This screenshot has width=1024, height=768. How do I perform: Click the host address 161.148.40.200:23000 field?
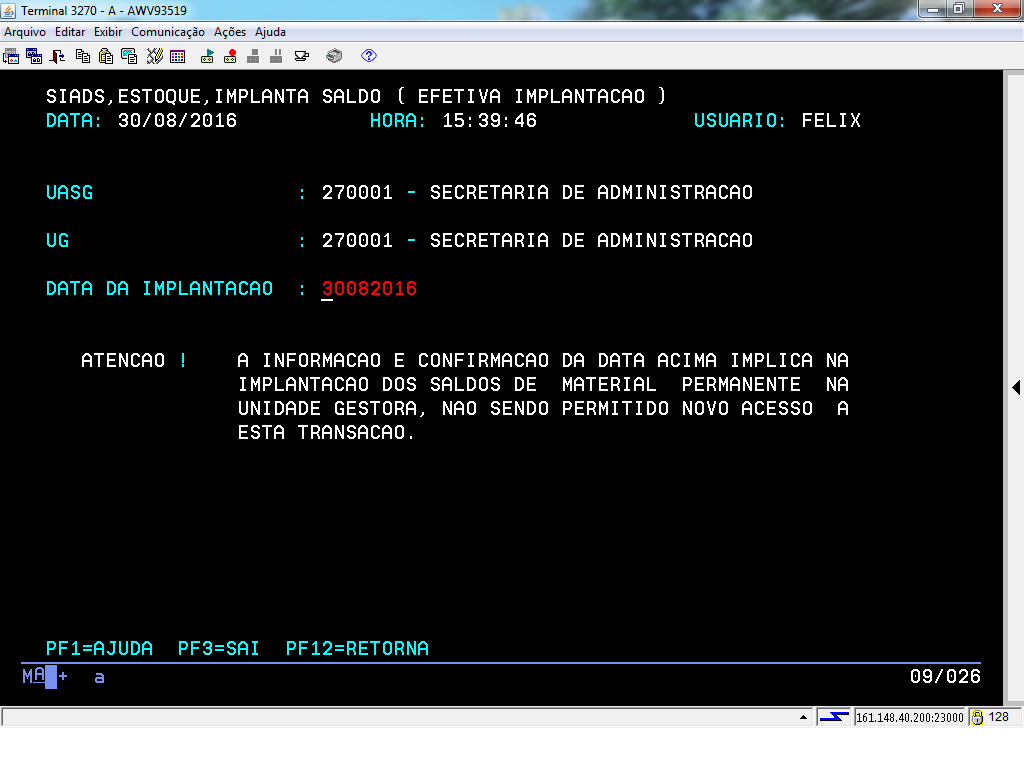[910, 718]
